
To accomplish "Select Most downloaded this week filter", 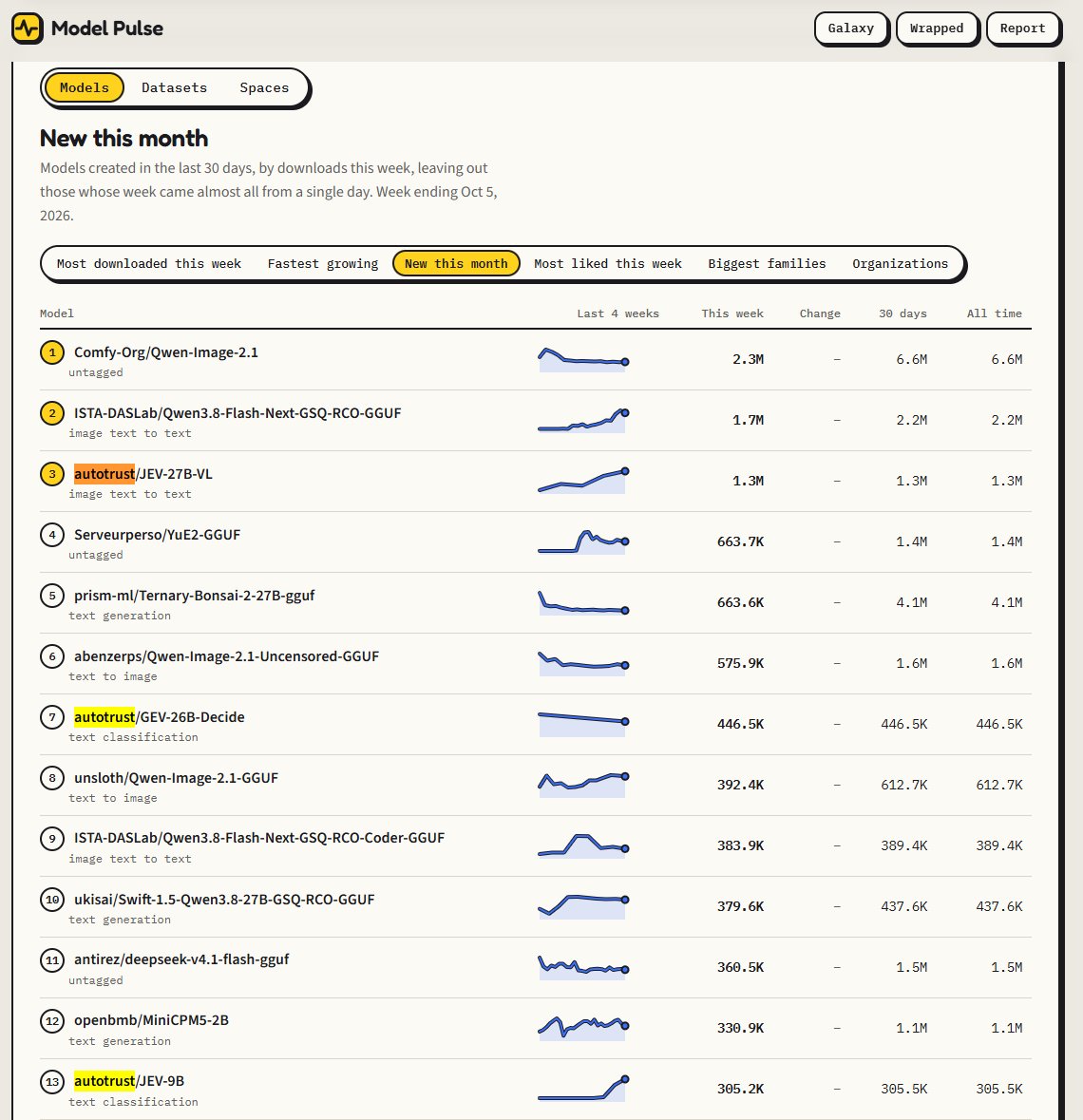I will pyautogui.click(x=149, y=263).
